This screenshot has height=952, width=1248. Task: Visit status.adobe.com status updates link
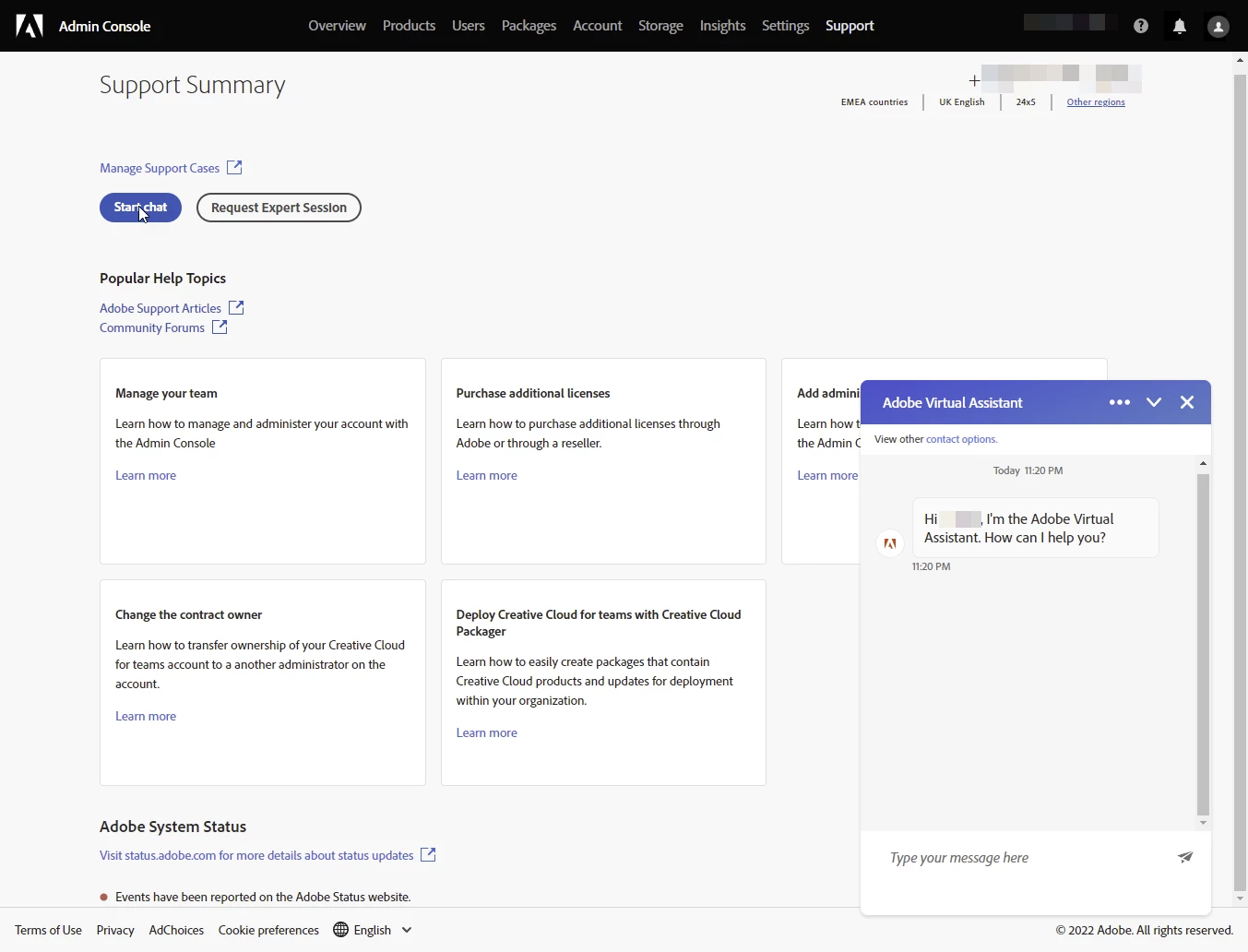click(x=256, y=855)
